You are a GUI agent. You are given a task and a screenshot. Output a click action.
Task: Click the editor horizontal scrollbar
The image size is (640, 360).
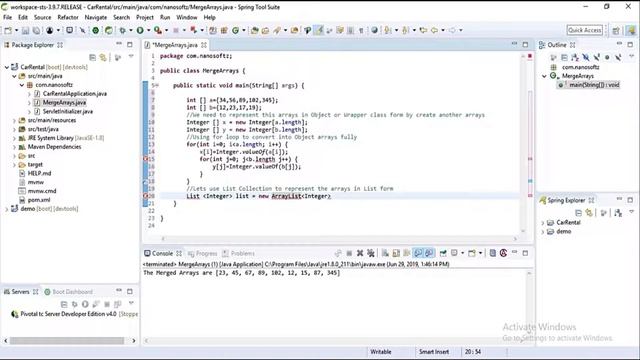click(x=339, y=238)
